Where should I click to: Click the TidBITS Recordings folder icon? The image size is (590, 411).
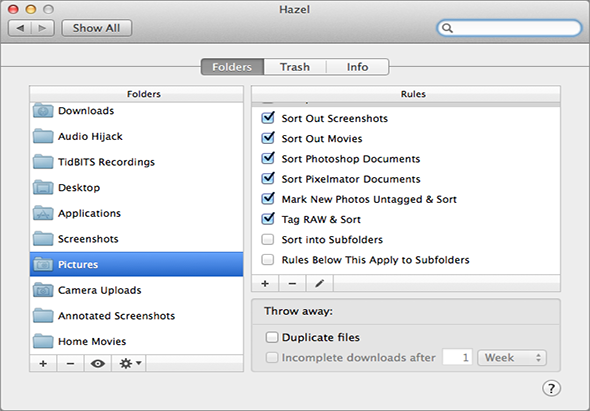43,162
